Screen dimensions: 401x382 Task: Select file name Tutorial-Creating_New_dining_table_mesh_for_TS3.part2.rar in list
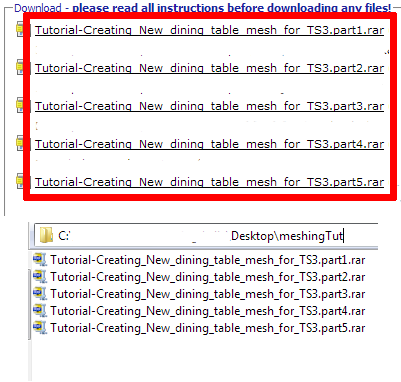[x=208, y=277]
